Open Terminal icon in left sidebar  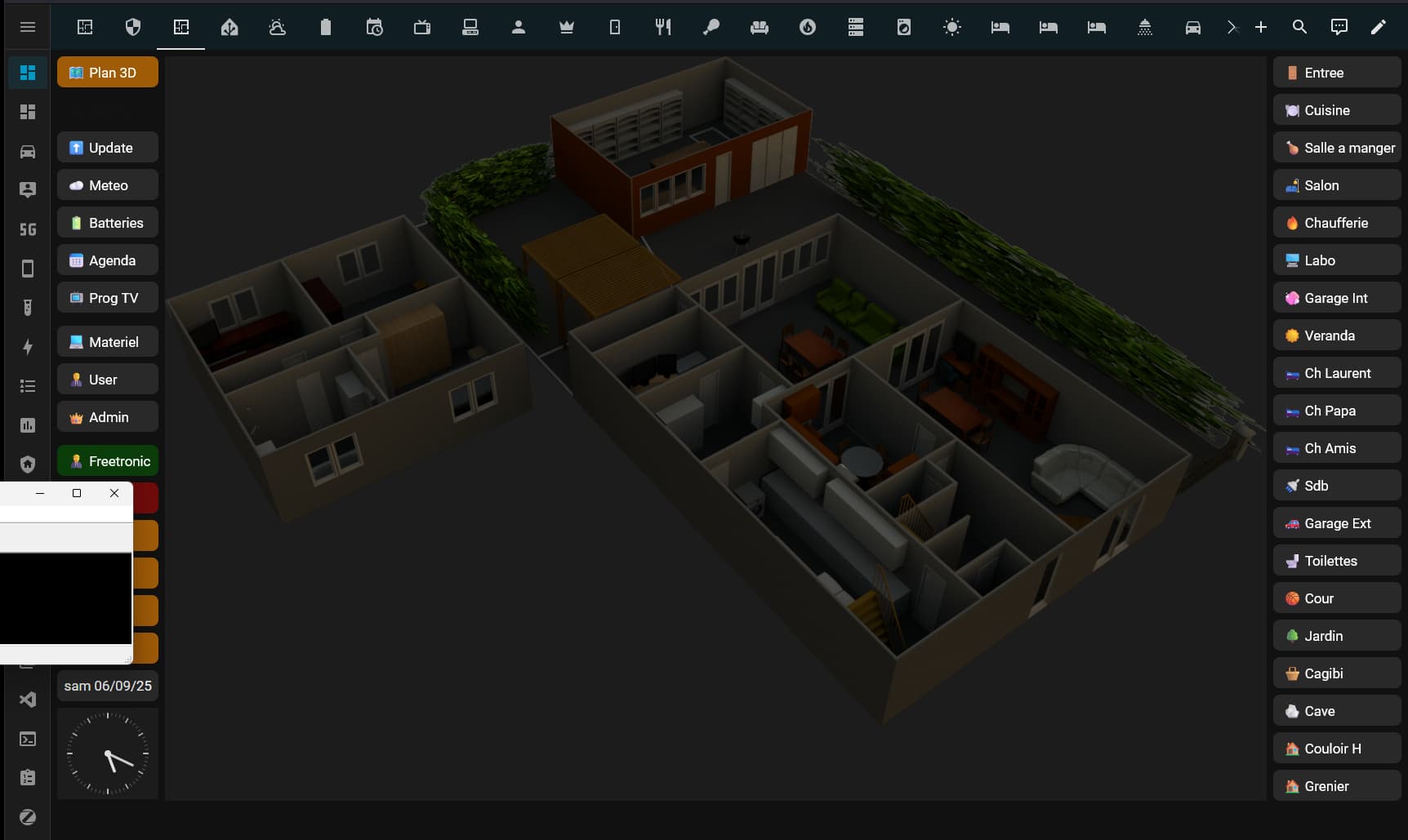pyautogui.click(x=27, y=739)
